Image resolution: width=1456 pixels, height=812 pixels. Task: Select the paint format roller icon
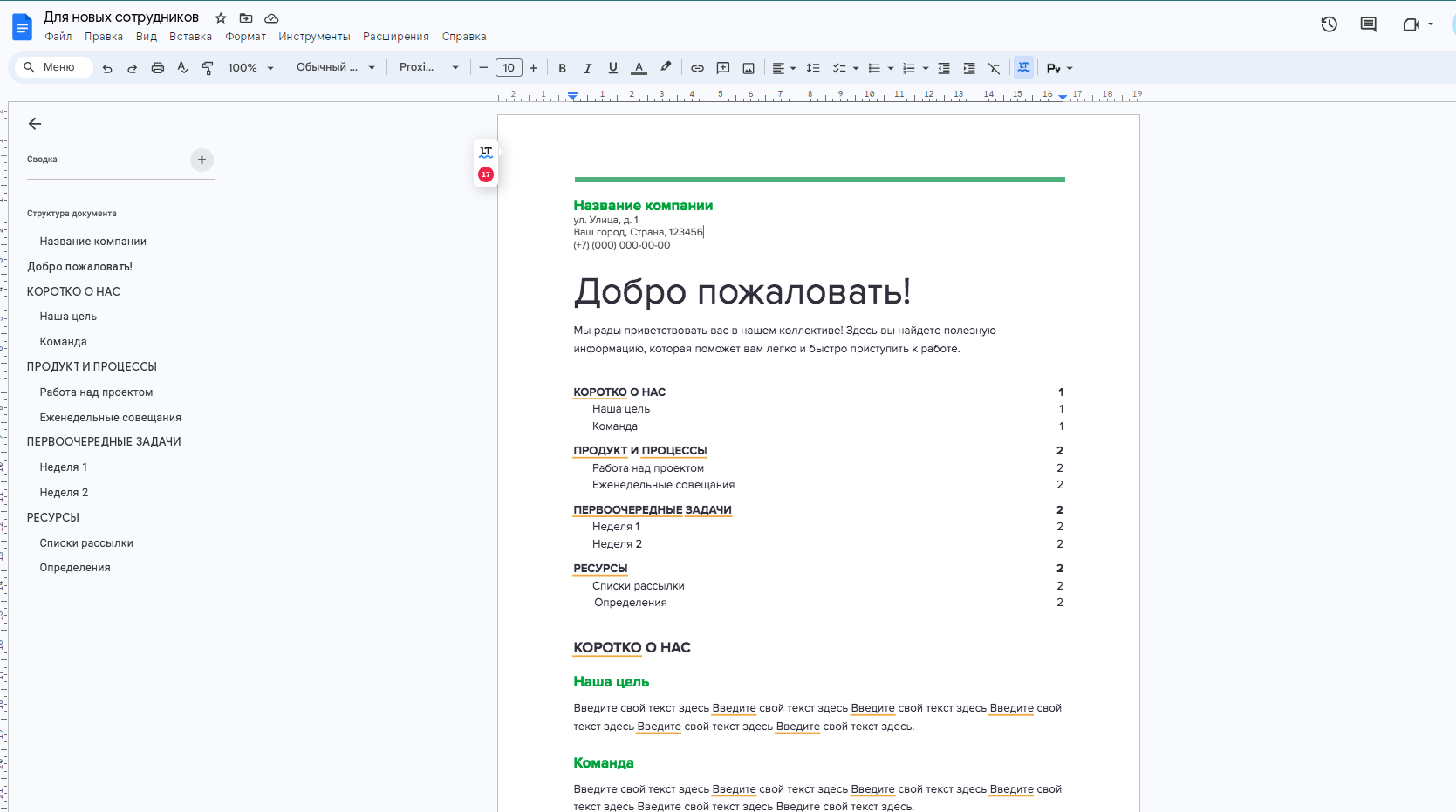(208, 68)
